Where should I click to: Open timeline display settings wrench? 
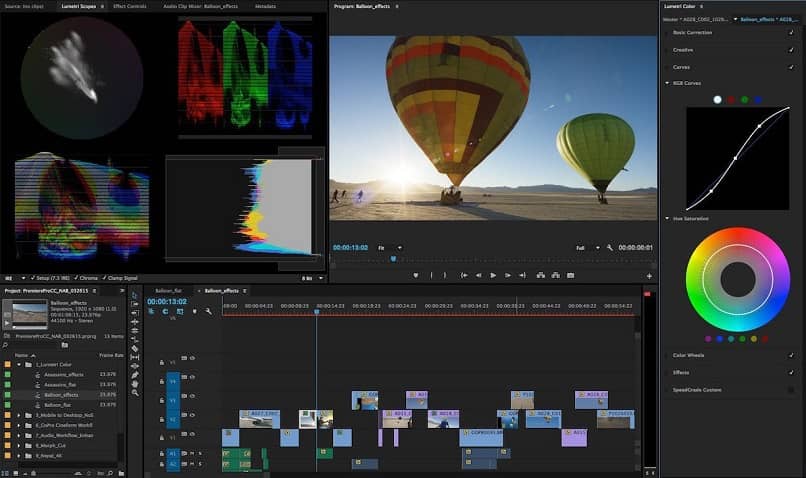click(x=209, y=312)
